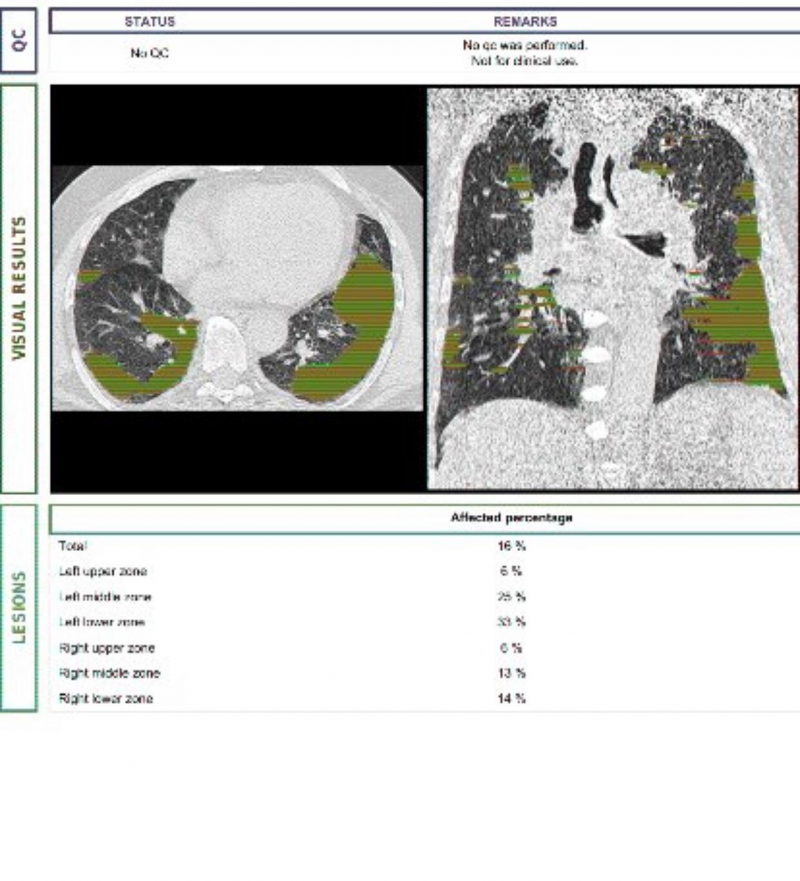Image resolution: width=800 pixels, height=881 pixels.
Task: Click the 'No QC' status value
Action: tap(149, 53)
